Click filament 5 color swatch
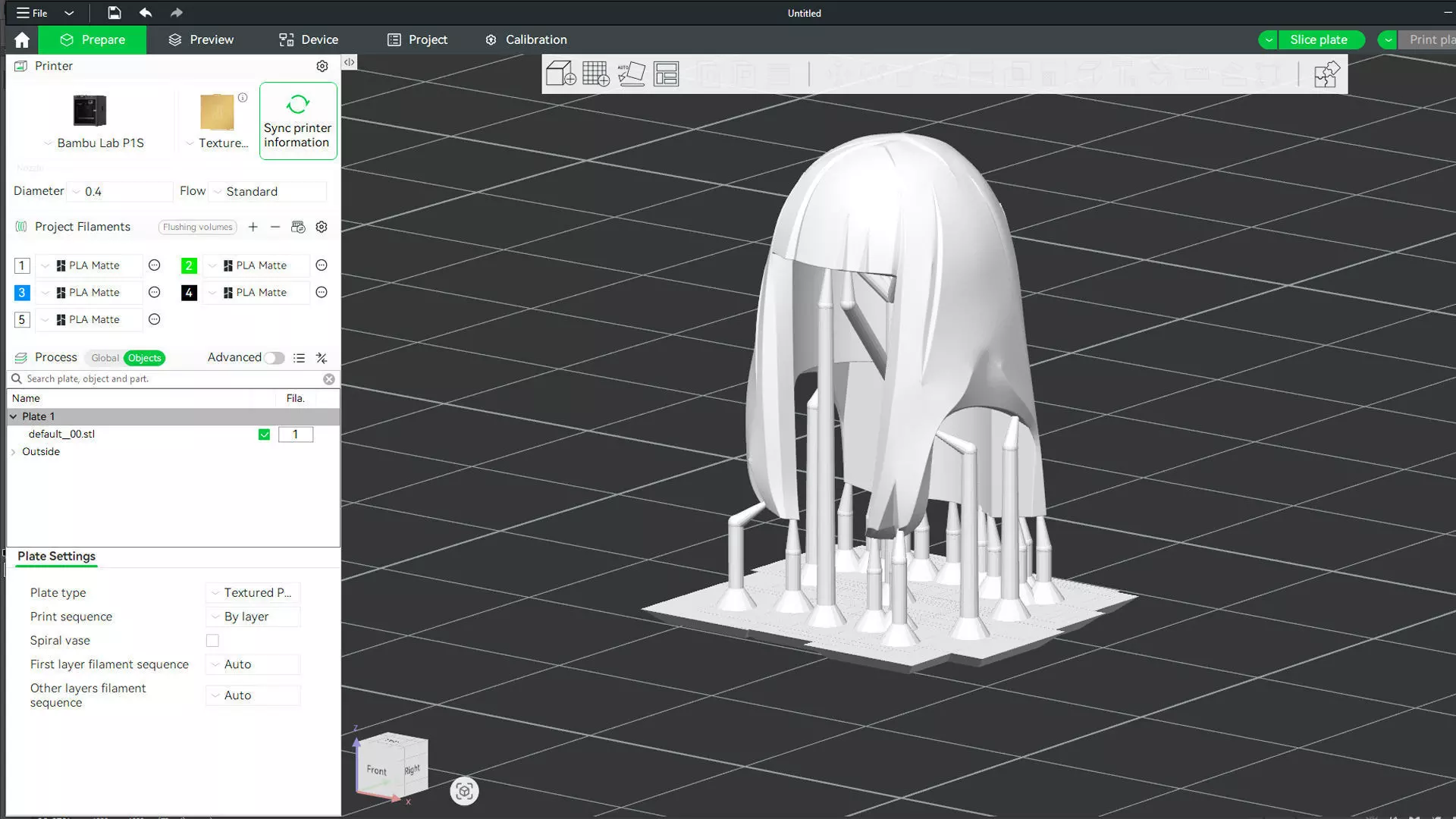The image size is (1456, 819). coord(22,320)
